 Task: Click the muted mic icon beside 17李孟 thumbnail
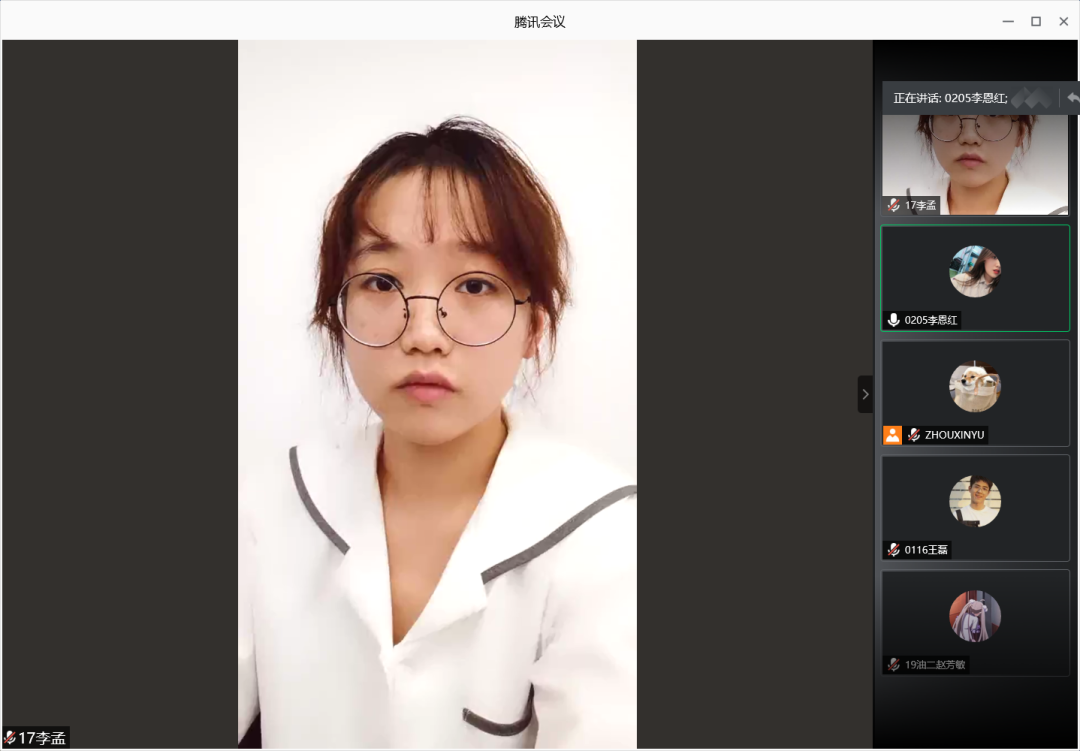click(x=894, y=205)
